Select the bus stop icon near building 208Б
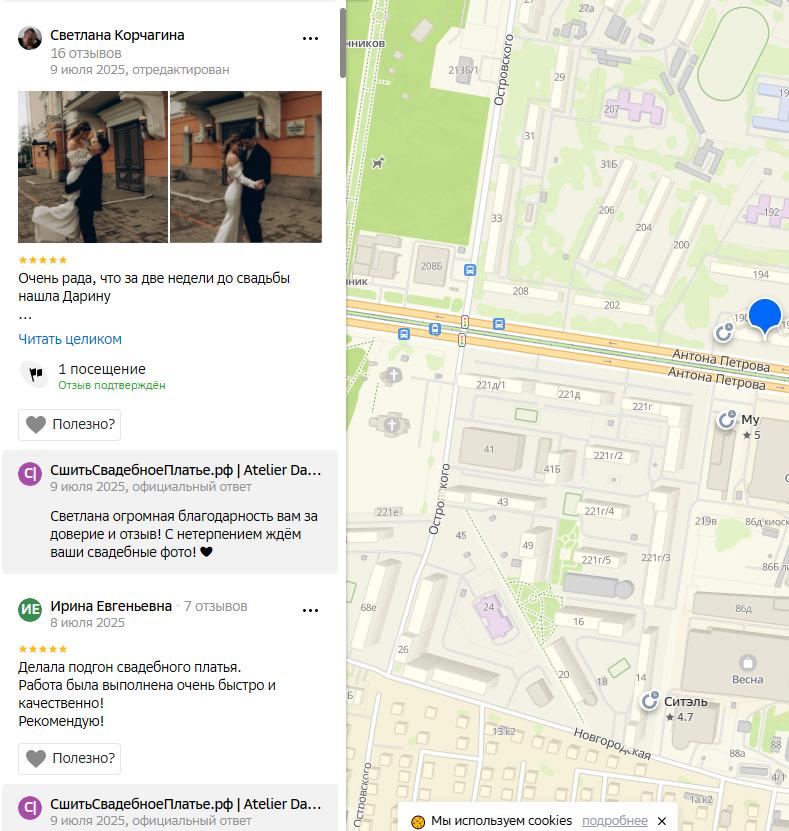This screenshot has height=831, width=789. pyautogui.click(x=470, y=269)
